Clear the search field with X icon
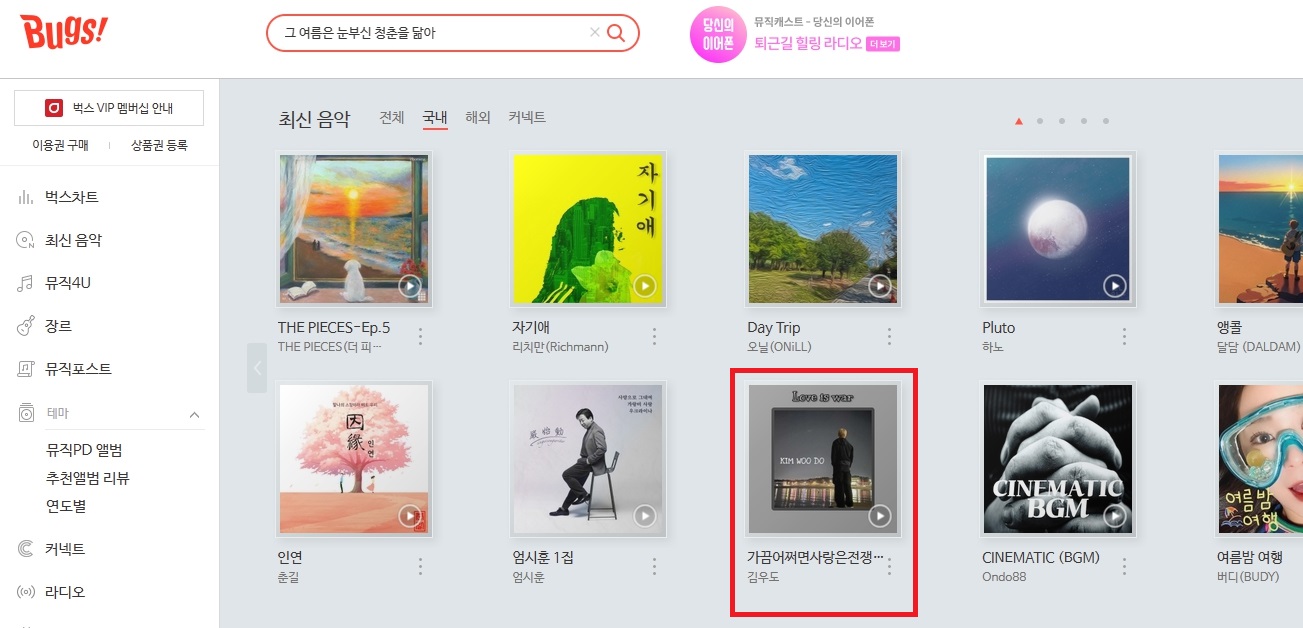Viewport: 1303px width, 628px height. [595, 33]
